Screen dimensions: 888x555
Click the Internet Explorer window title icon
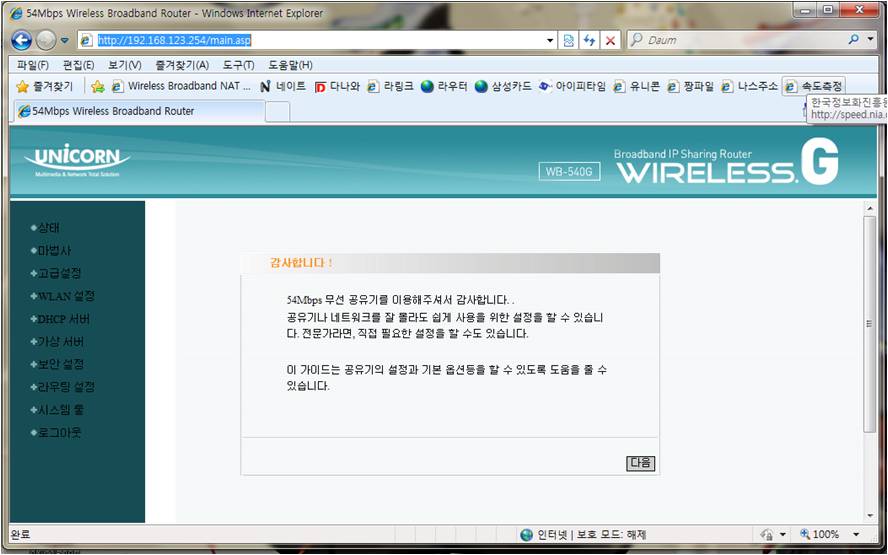tap(18, 13)
